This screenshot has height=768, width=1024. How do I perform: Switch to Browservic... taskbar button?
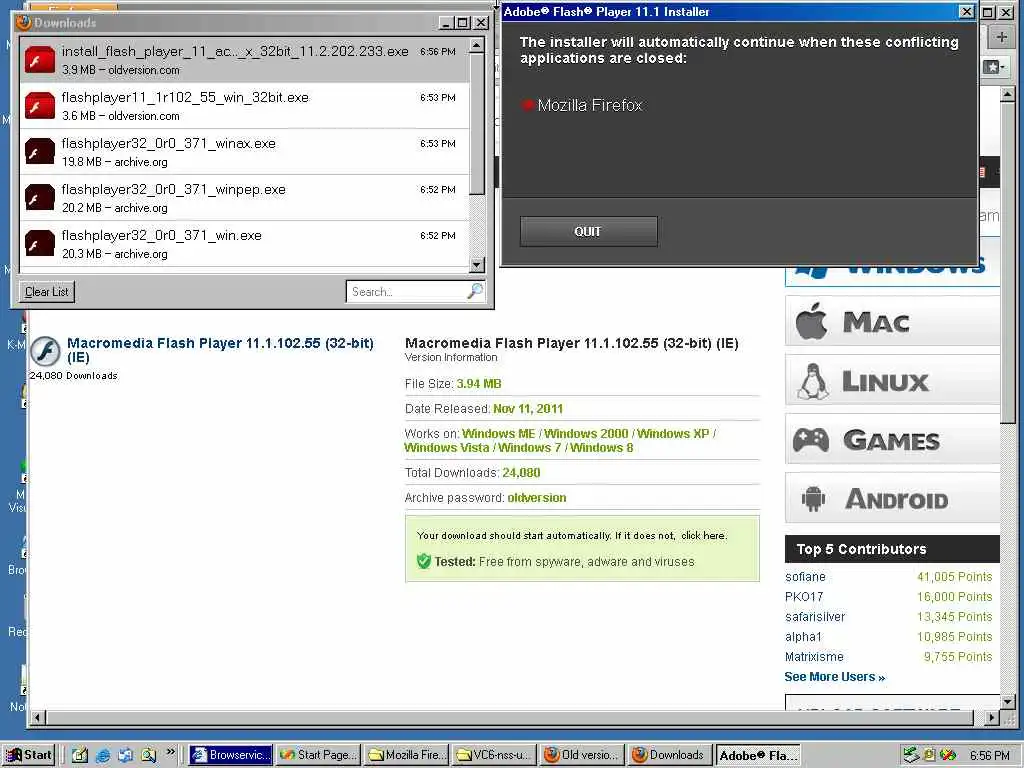click(231, 755)
